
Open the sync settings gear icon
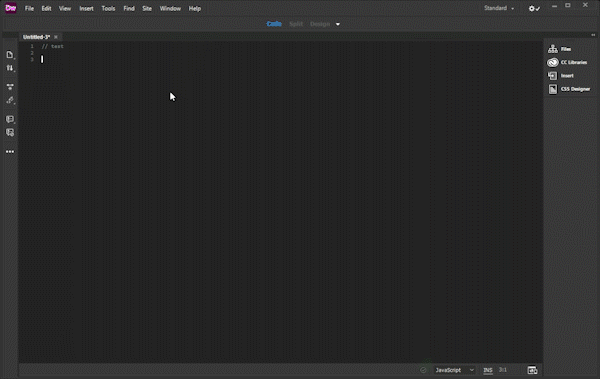point(534,8)
